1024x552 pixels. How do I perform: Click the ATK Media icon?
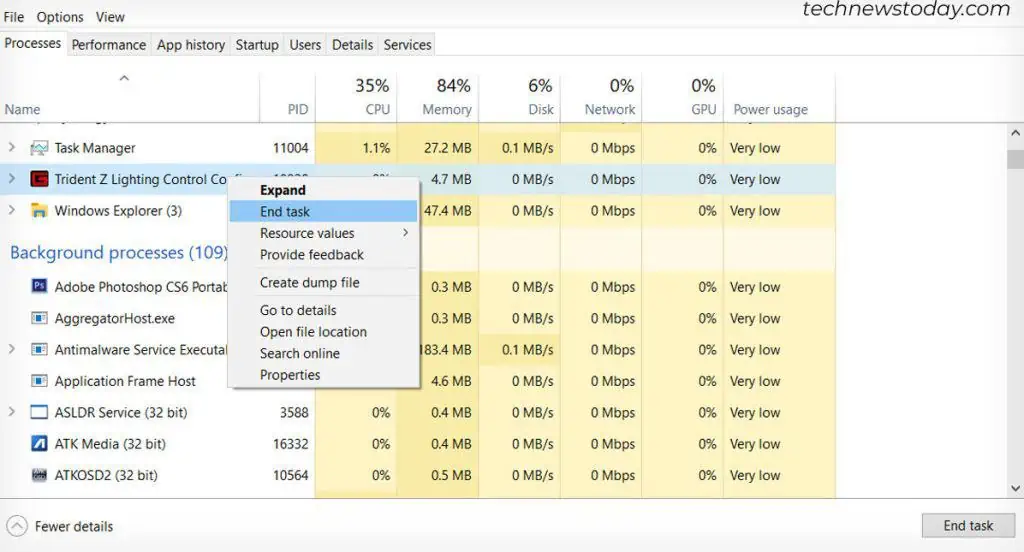pyautogui.click(x=39, y=444)
